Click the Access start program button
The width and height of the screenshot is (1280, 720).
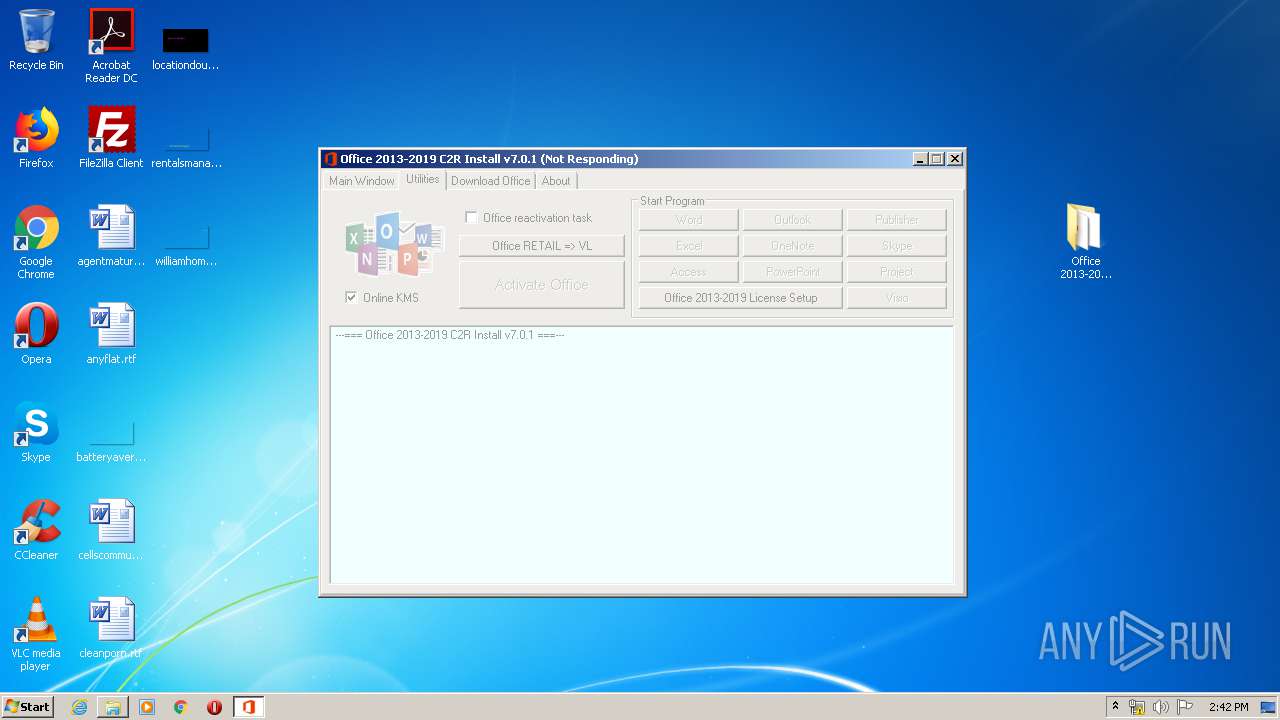688,272
